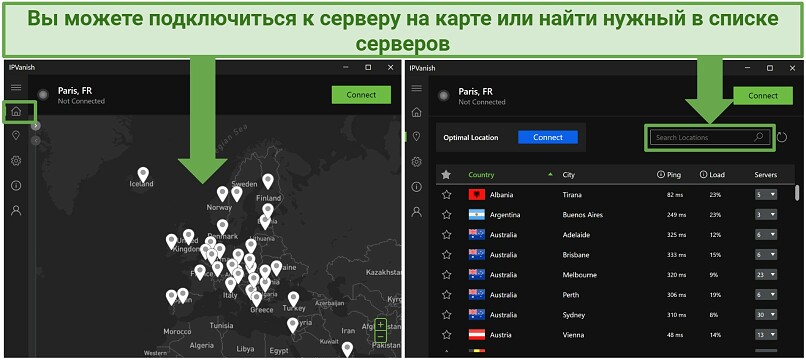Open Brisbane servers dropdown
The height and width of the screenshot is (360, 806).
click(766, 255)
